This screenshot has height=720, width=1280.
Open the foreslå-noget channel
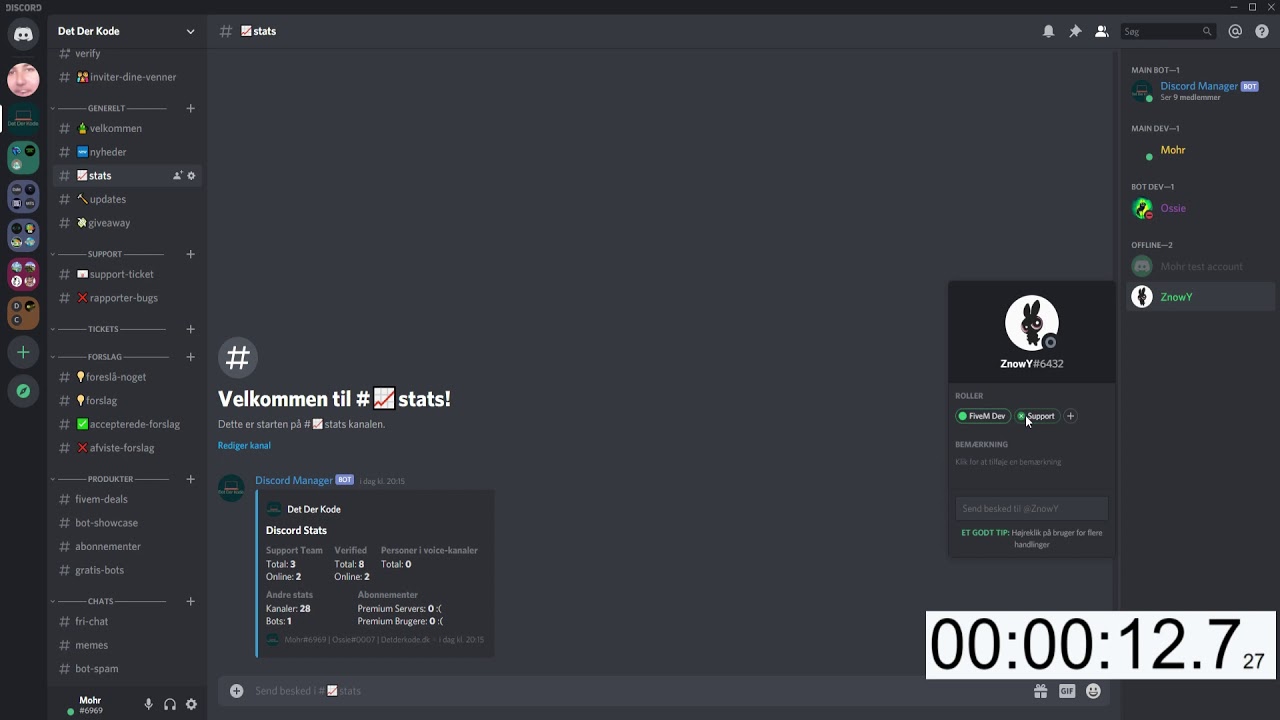pos(128,377)
